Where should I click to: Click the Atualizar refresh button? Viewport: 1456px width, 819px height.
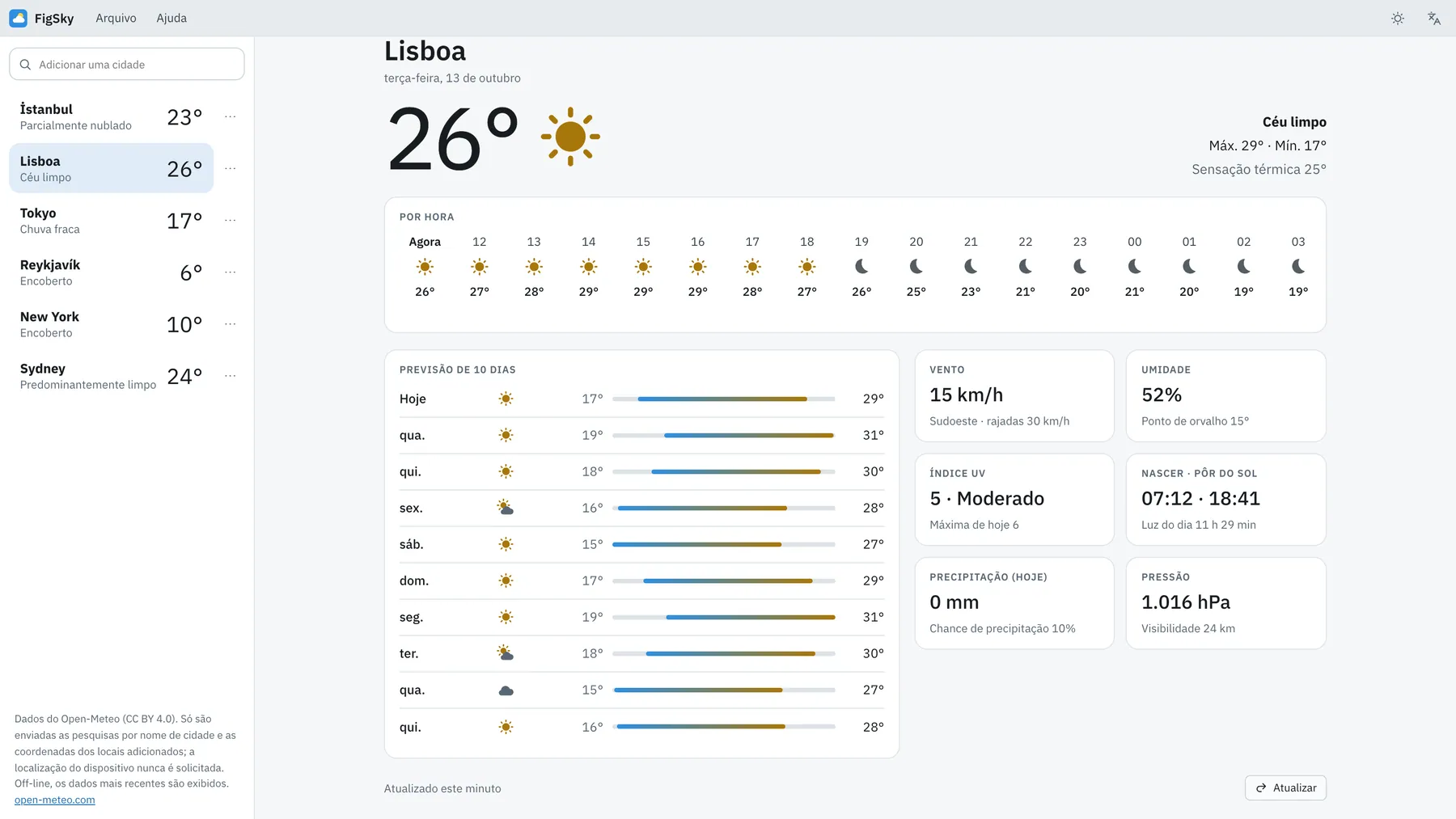1285,787
